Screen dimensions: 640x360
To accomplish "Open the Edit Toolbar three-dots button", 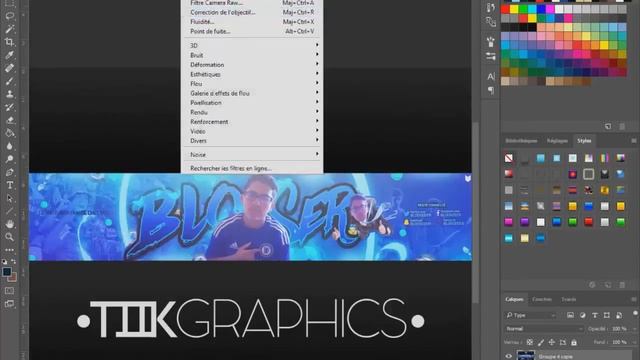I will point(9,250).
